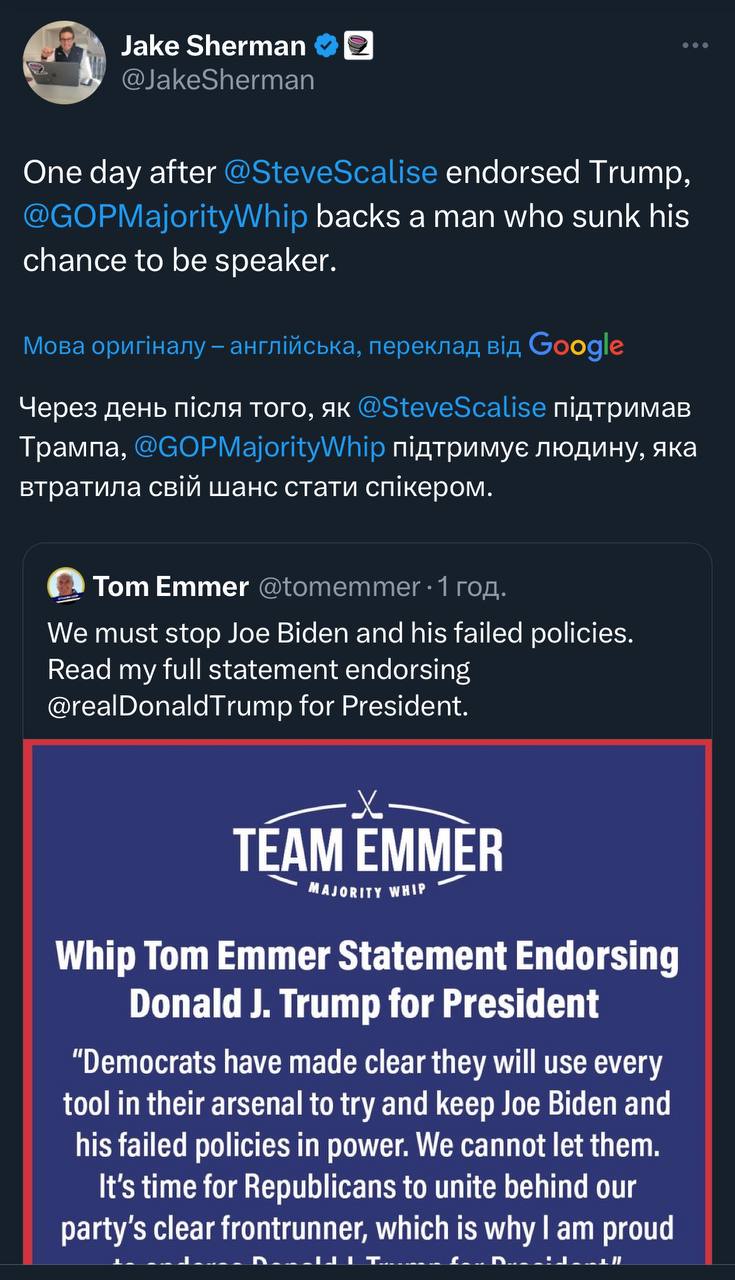The width and height of the screenshot is (735, 1280).
Task: Open the three-dot more options menu
Action: click(695, 46)
